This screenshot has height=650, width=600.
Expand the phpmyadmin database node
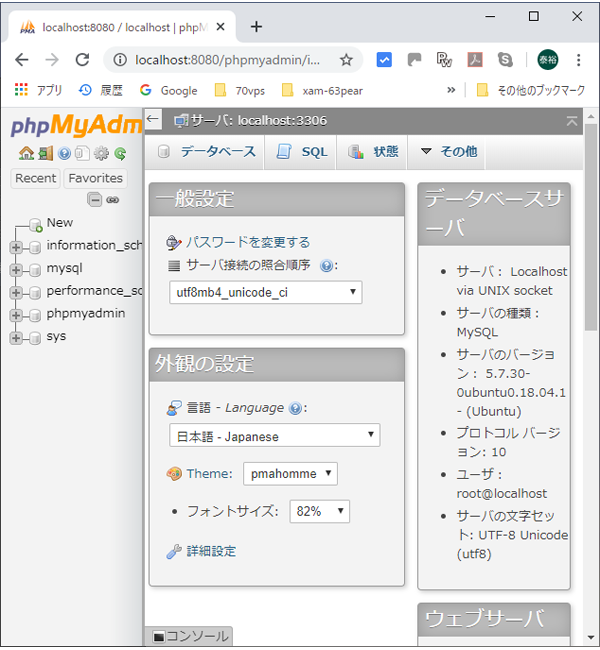click(16, 315)
